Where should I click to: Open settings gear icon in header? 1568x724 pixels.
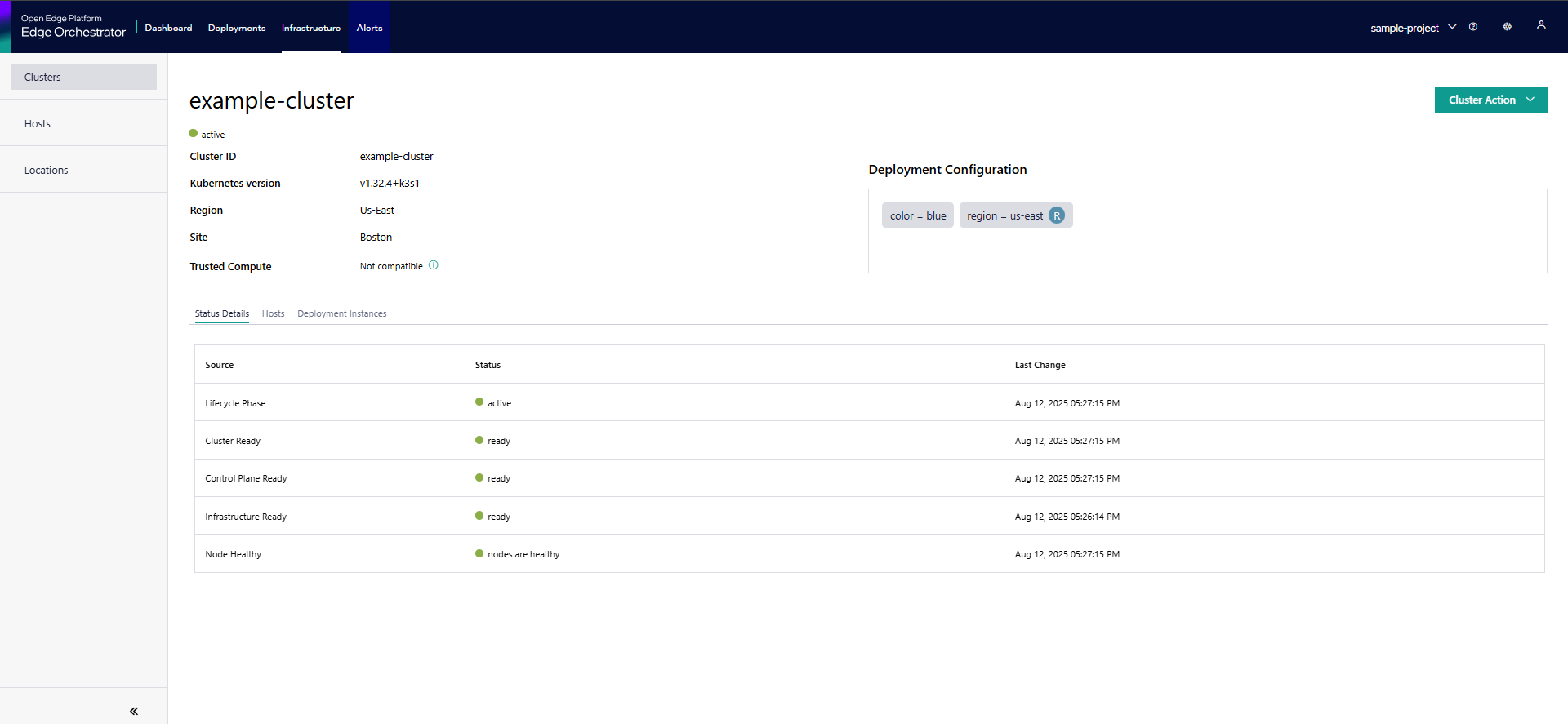(x=1507, y=27)
